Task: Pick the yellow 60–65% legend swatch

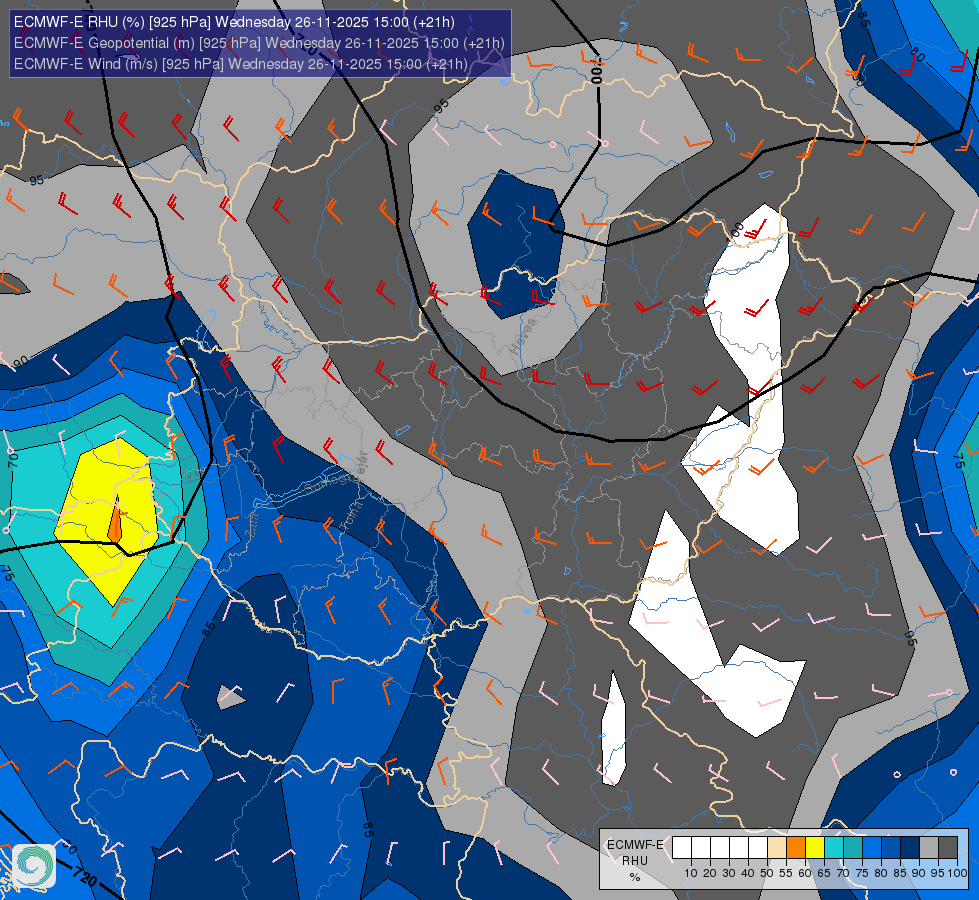Action: point(815,848)
